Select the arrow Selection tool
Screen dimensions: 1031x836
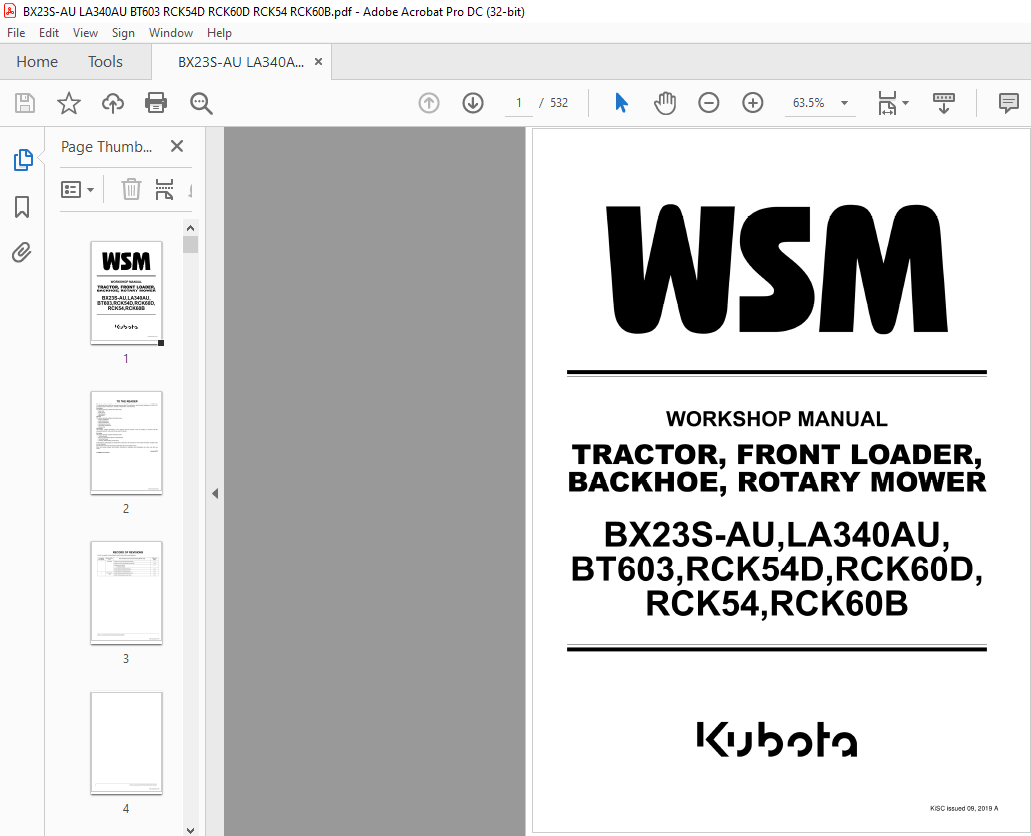621,103
